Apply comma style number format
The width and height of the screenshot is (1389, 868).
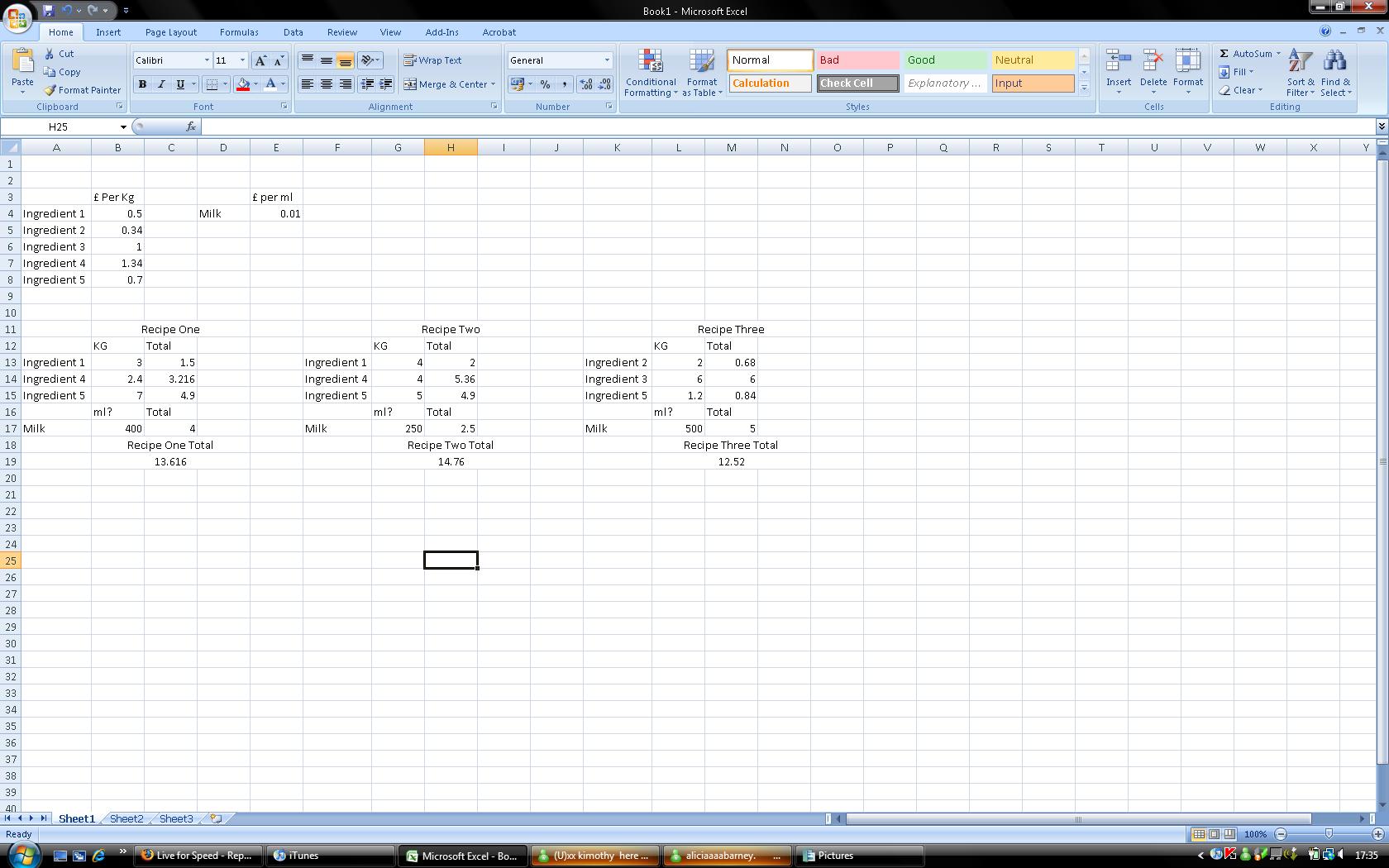click(564, 84)
